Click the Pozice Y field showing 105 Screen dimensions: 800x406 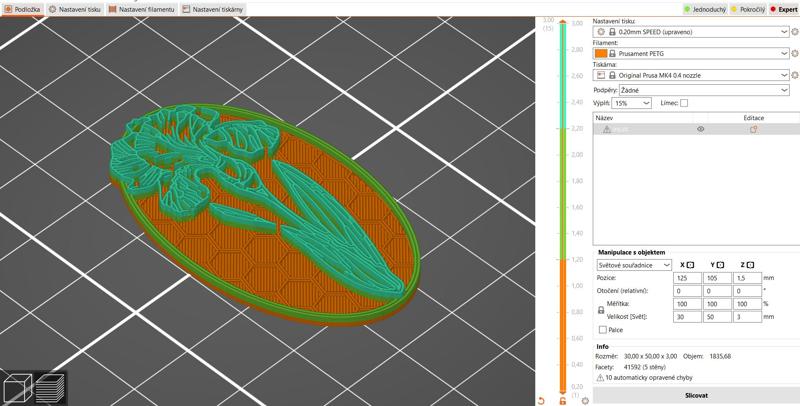pyautogui.click(x=717, y=278)
